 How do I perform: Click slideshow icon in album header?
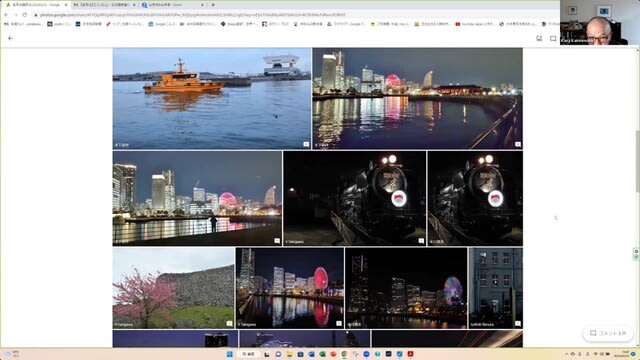pos(553,38)
